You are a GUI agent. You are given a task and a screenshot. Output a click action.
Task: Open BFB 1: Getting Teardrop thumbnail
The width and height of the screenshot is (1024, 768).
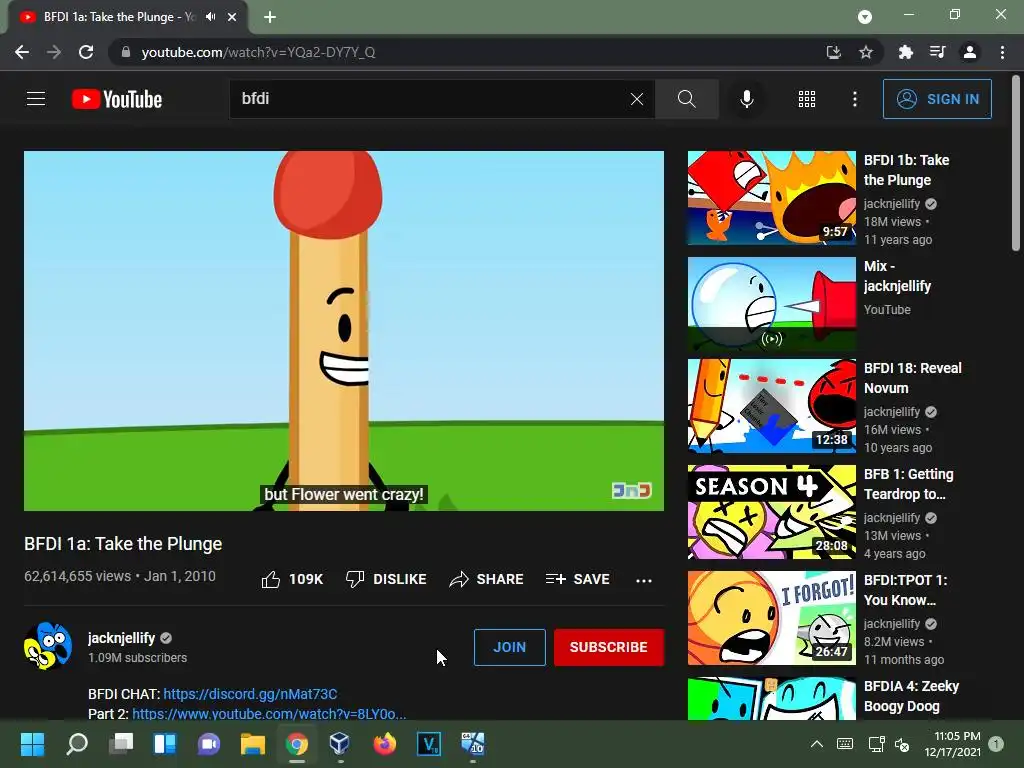pos(771,512)
